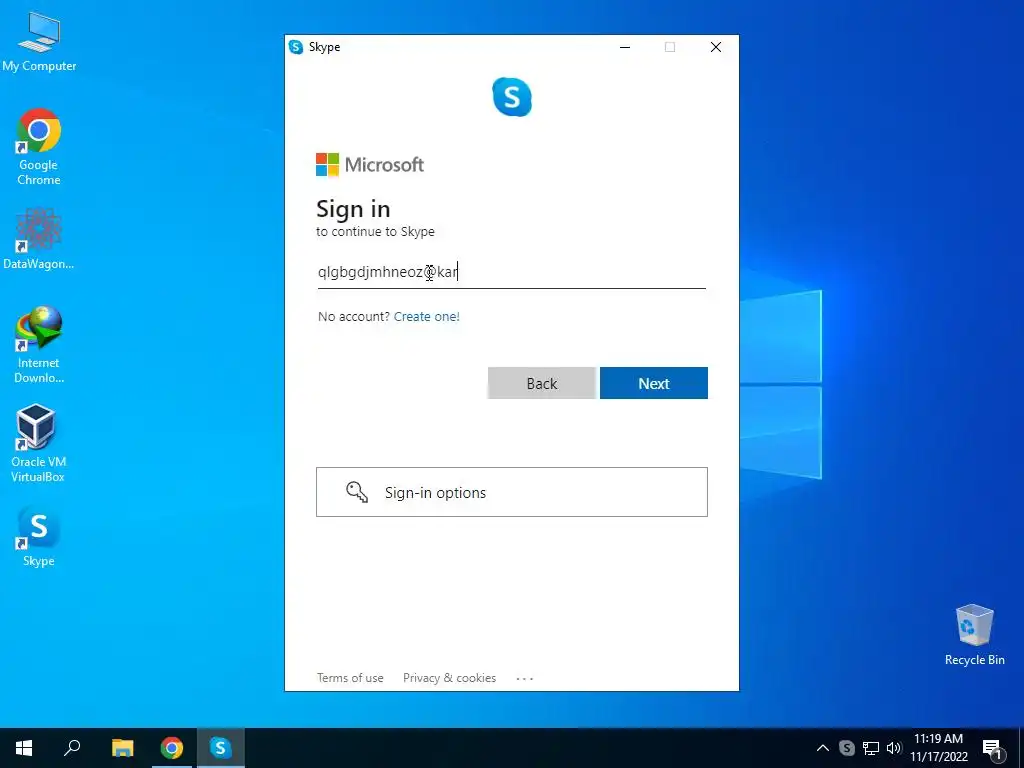Open the more options ellipsis in footer

click(x=524, y=679)
